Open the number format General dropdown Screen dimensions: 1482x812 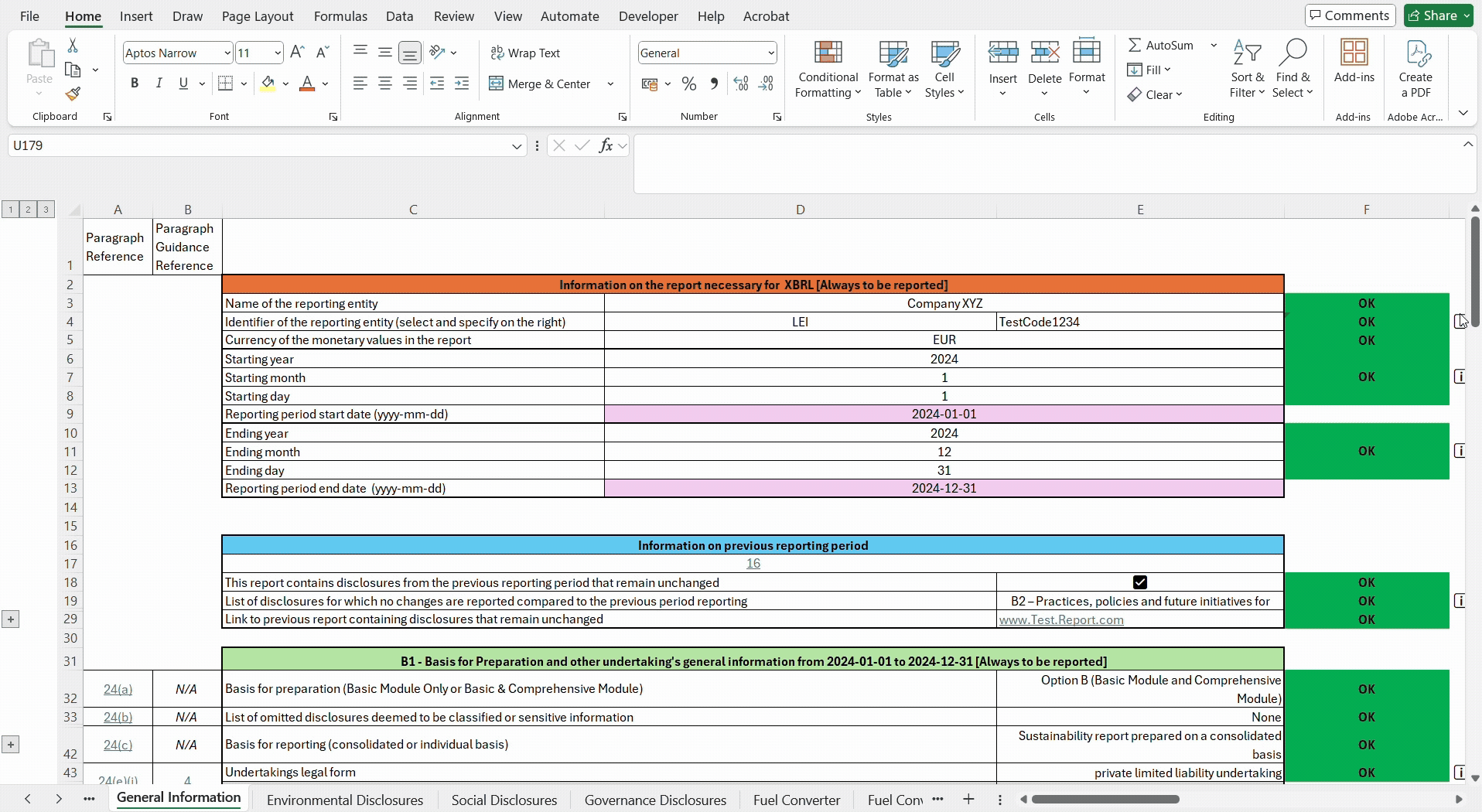coord(771,53)
